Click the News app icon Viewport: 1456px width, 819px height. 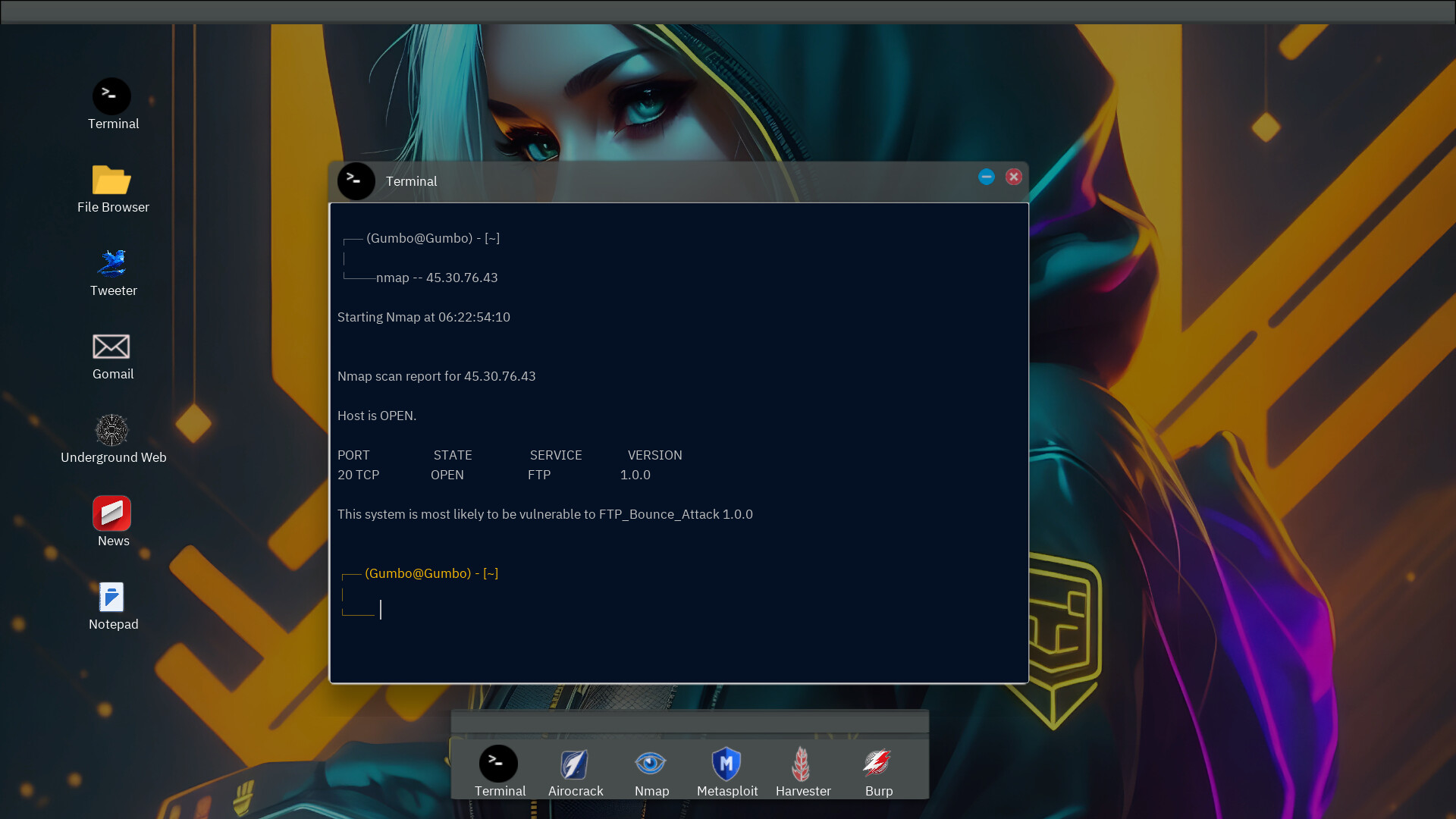[113, 514]
